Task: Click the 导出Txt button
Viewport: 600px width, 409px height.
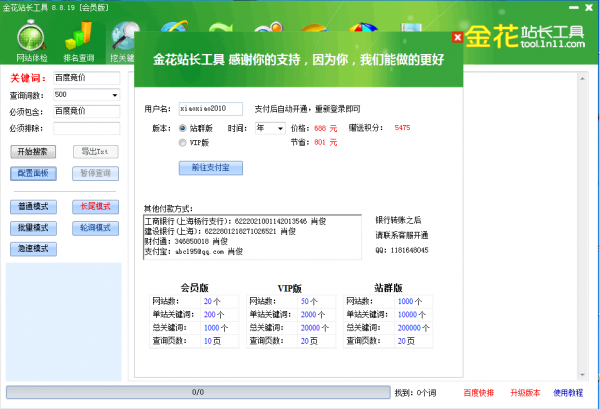Action: [x=96, y=152]
